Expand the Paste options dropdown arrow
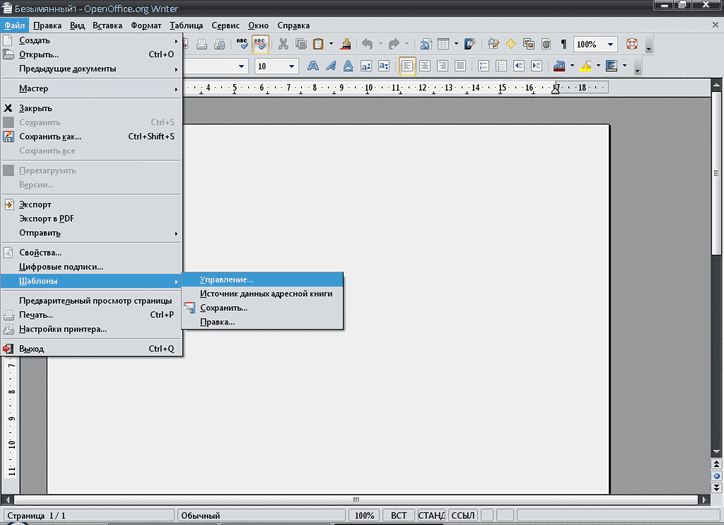The height and width of the screenshot is (525, 724). [331, 44]
